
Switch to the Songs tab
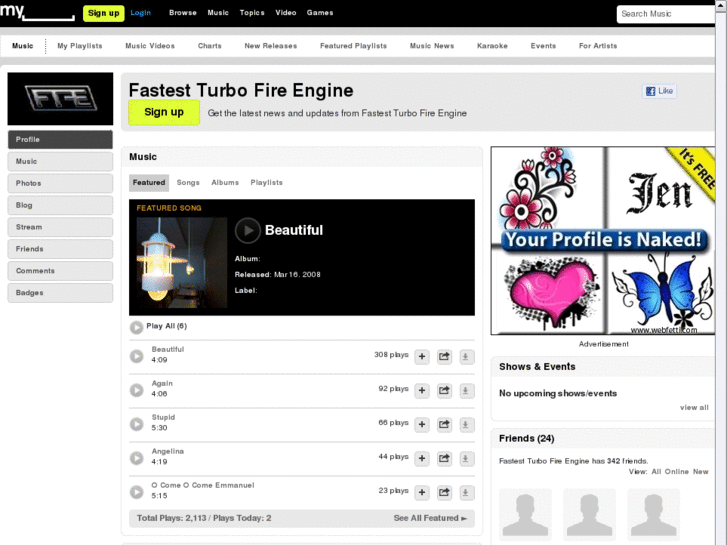[x=188, y=183]
